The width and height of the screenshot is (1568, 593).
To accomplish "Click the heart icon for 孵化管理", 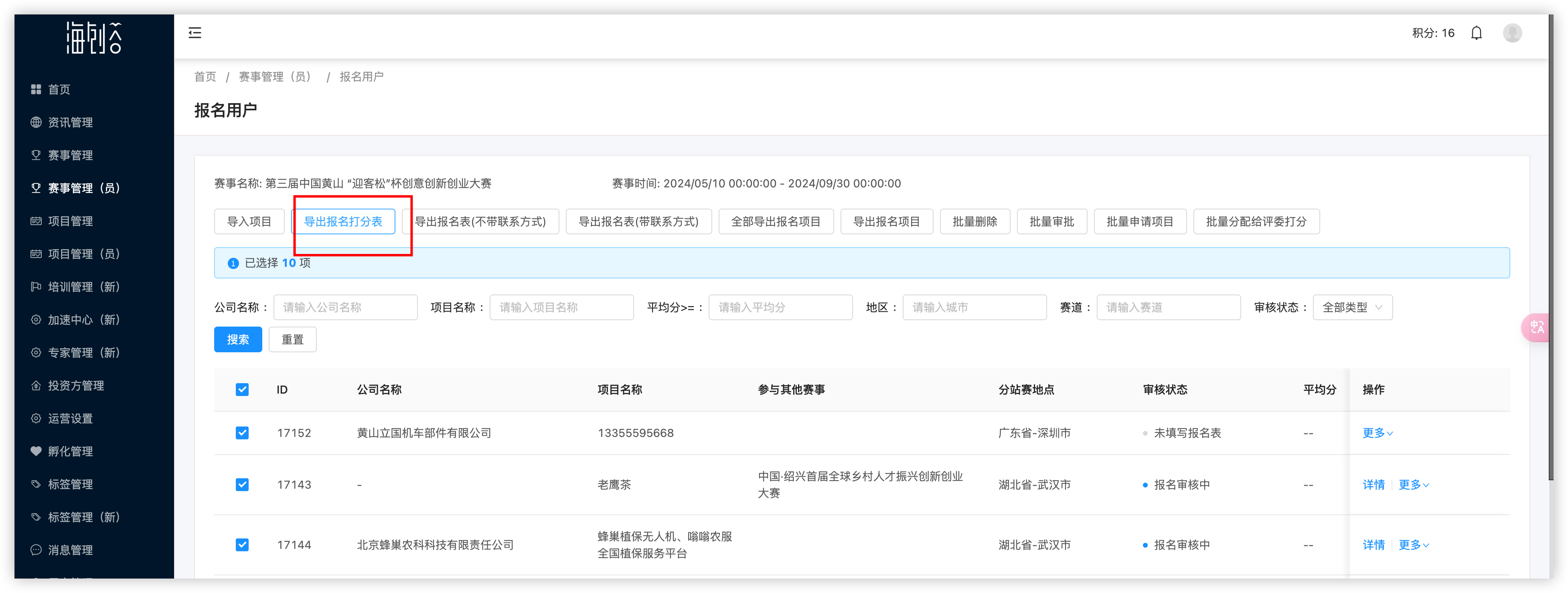I will 36,451.
